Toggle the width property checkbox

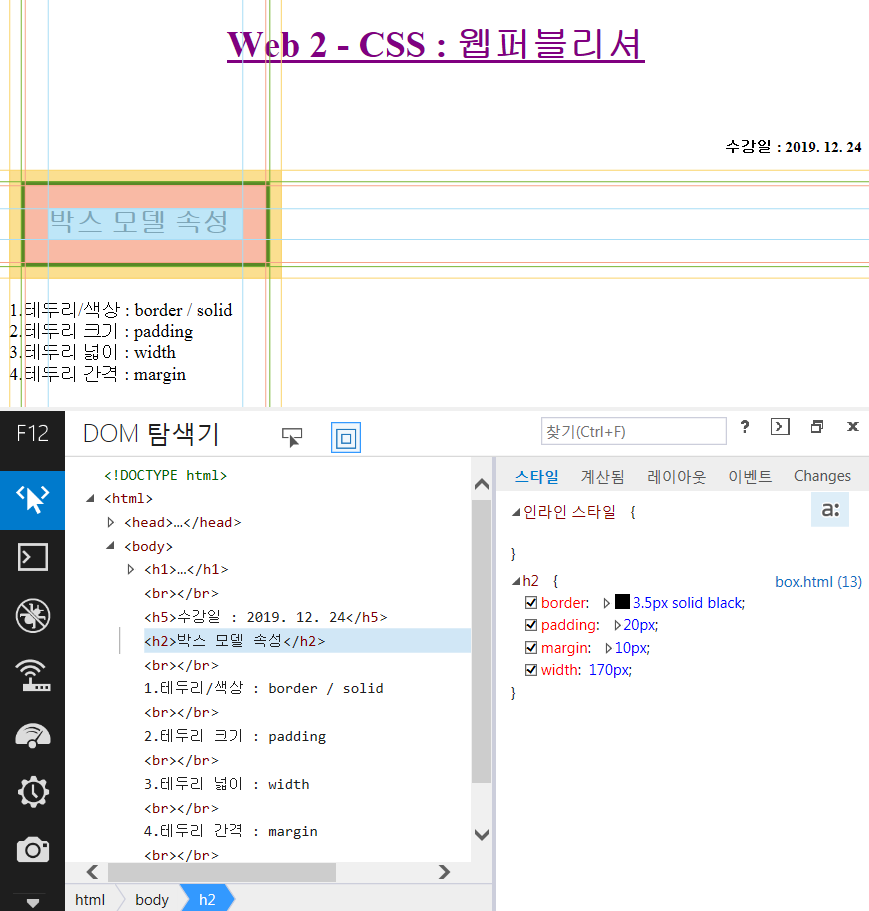coord(530,670)
